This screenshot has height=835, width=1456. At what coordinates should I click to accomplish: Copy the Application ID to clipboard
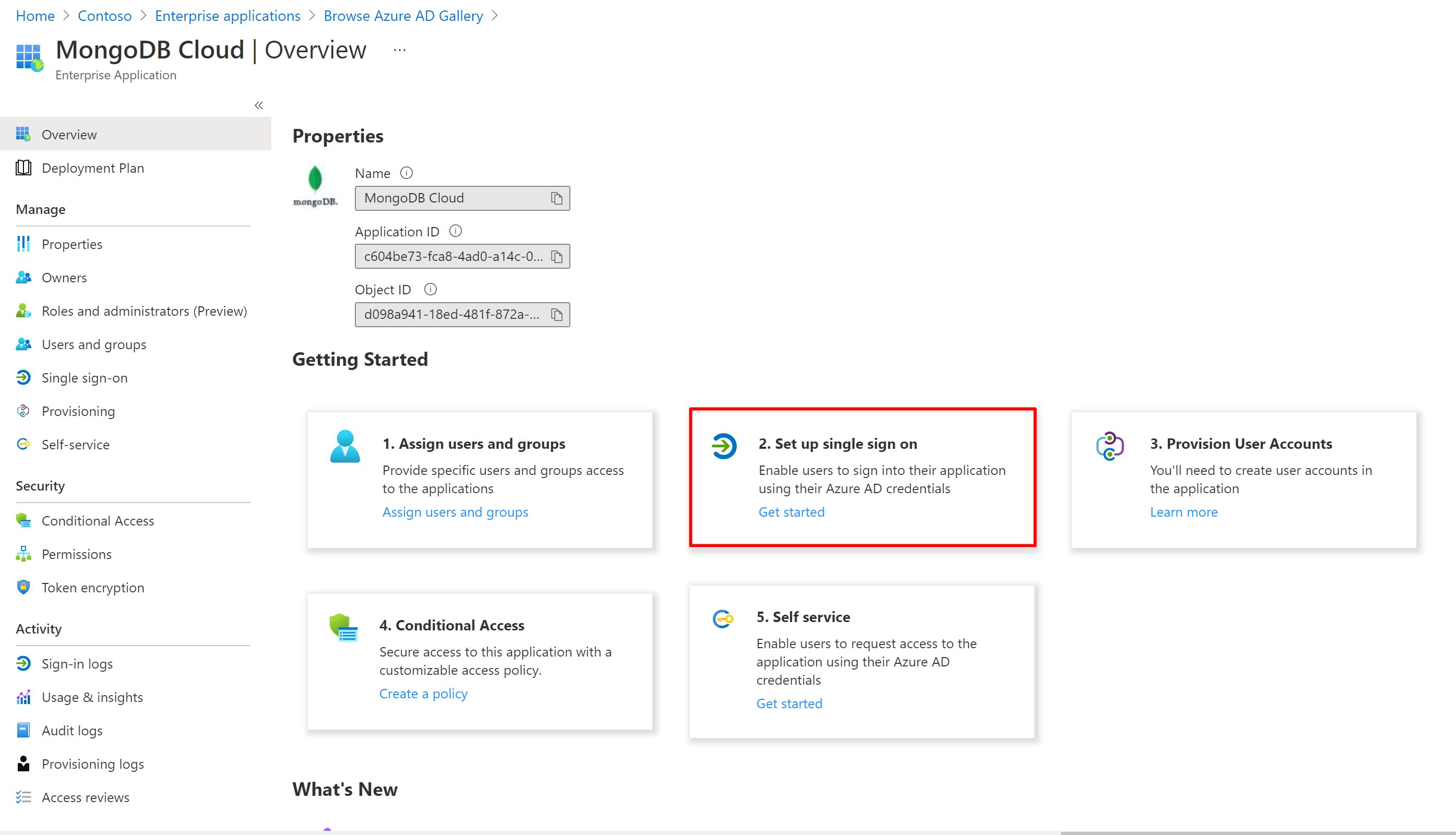point(556,256)
